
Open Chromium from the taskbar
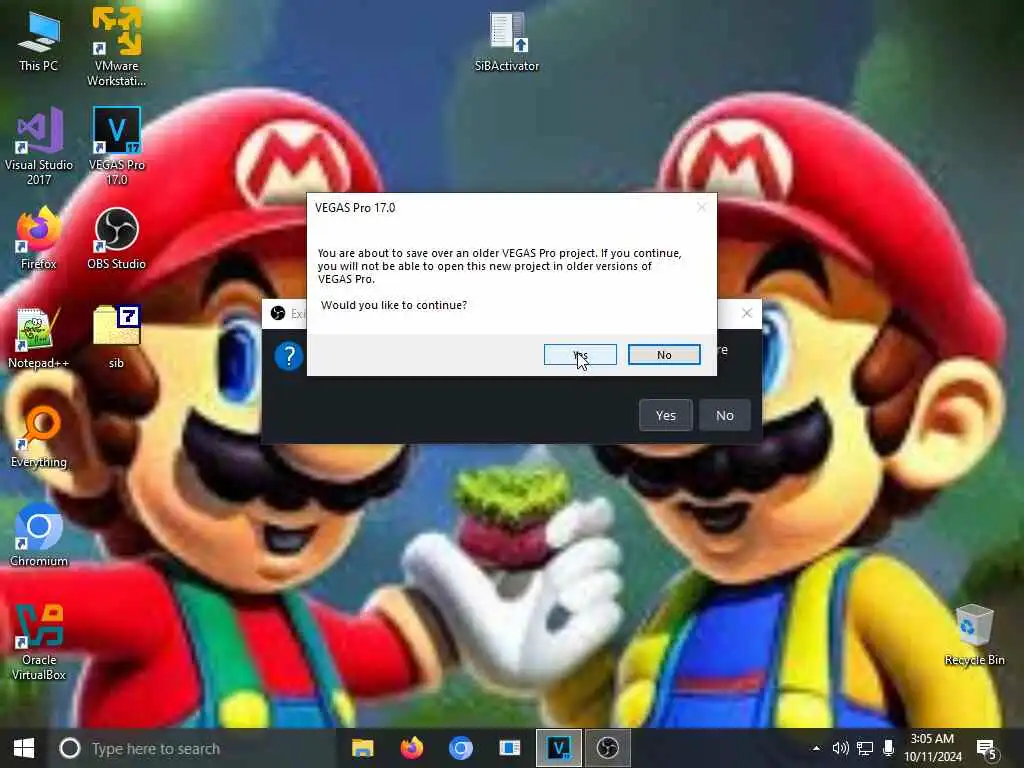(460, 748)
